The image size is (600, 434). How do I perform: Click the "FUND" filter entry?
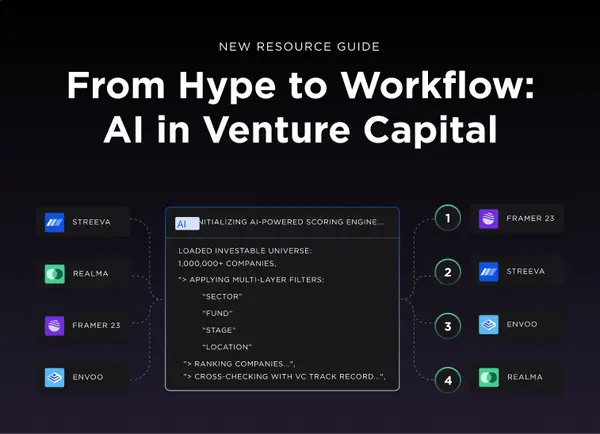coord(217,313)
